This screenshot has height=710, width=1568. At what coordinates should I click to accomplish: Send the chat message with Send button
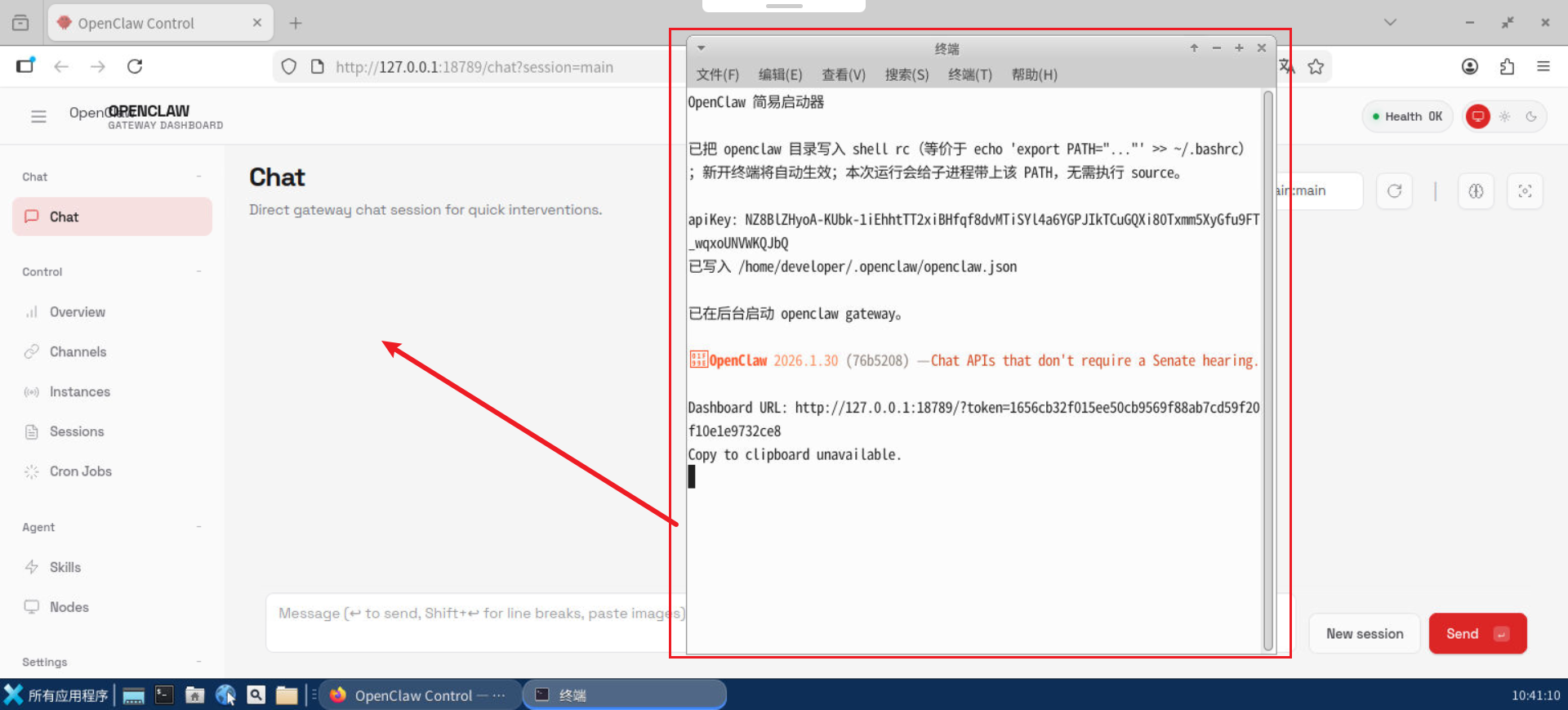tap(1477, 634)
